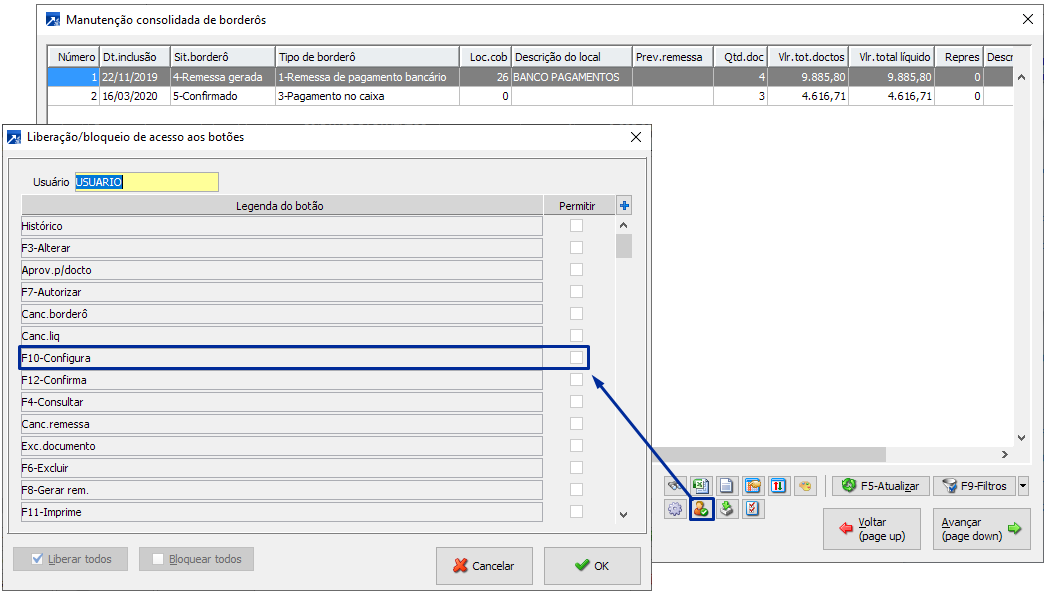Toggle Permitir for F6-Excluir

[576, 468]
